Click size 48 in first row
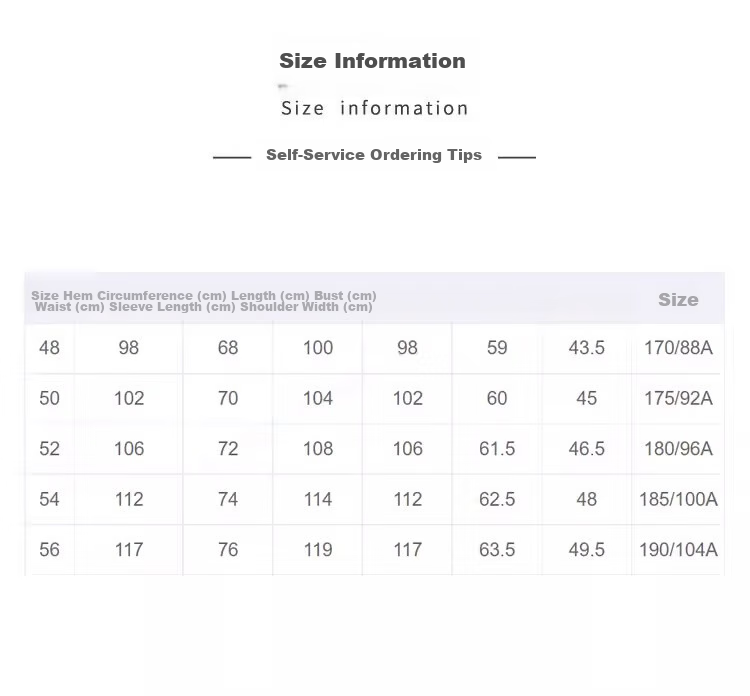The image size is (750, 696). pyautogui.click(x=49, y=348)
